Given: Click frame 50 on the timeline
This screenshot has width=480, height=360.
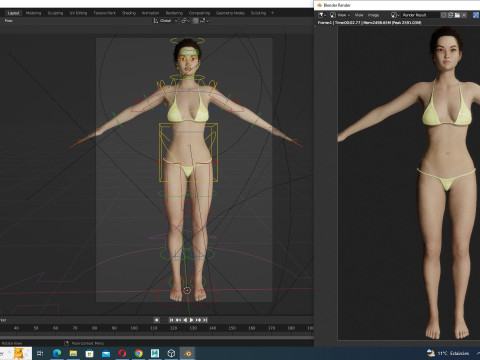Looking at the screenshot, I should click(36, 328).
